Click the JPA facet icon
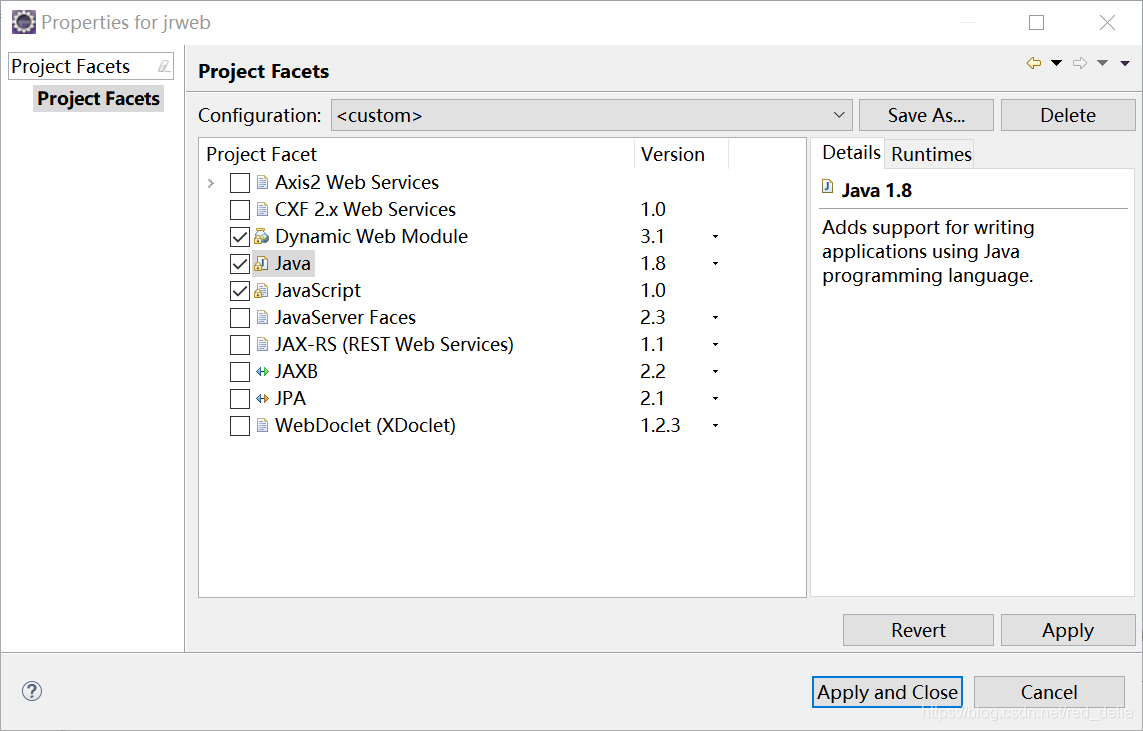 tap(262, 399)
